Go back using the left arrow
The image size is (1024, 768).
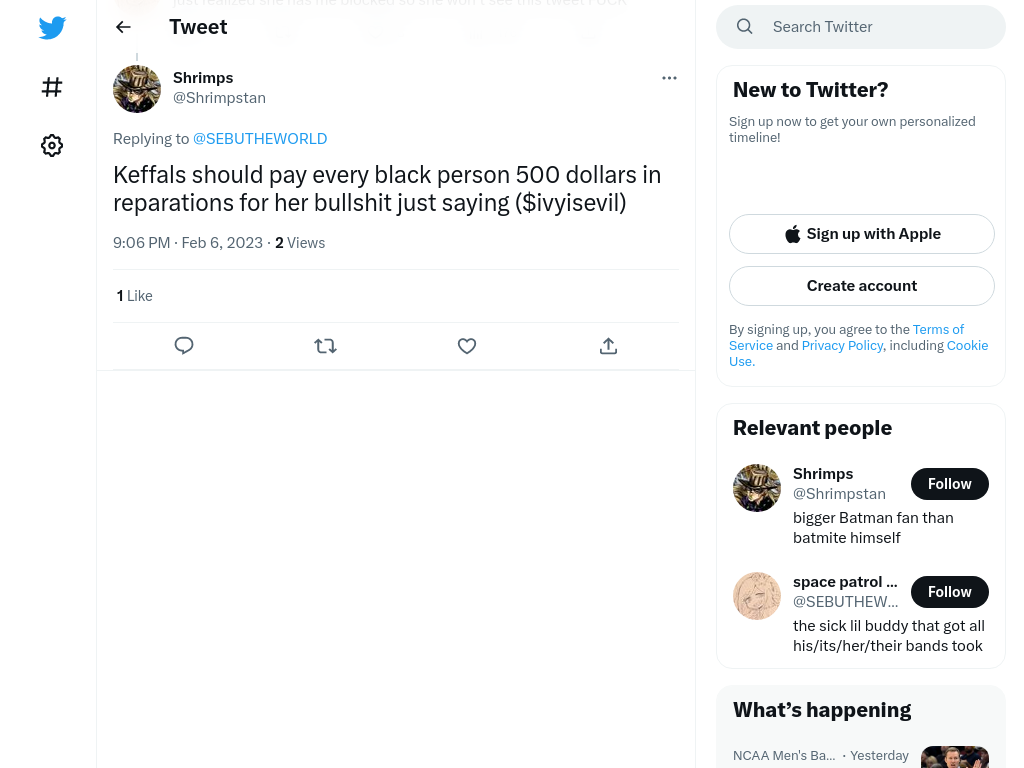[123, 27]
